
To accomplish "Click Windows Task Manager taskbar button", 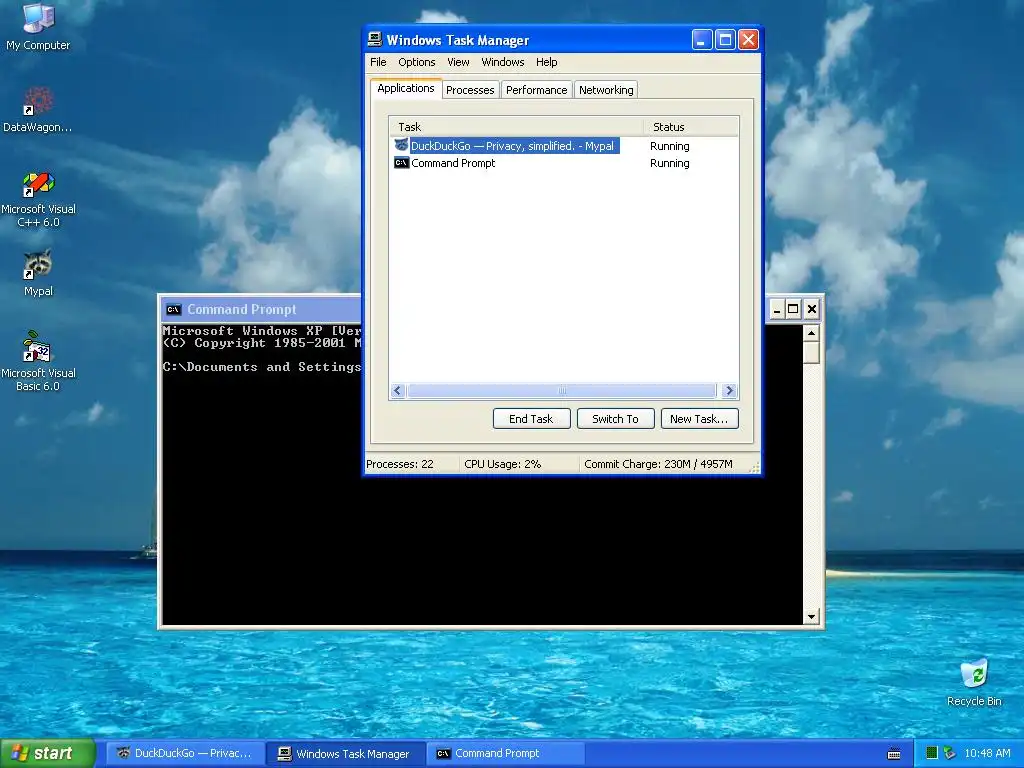I will [x=346, y=754].
